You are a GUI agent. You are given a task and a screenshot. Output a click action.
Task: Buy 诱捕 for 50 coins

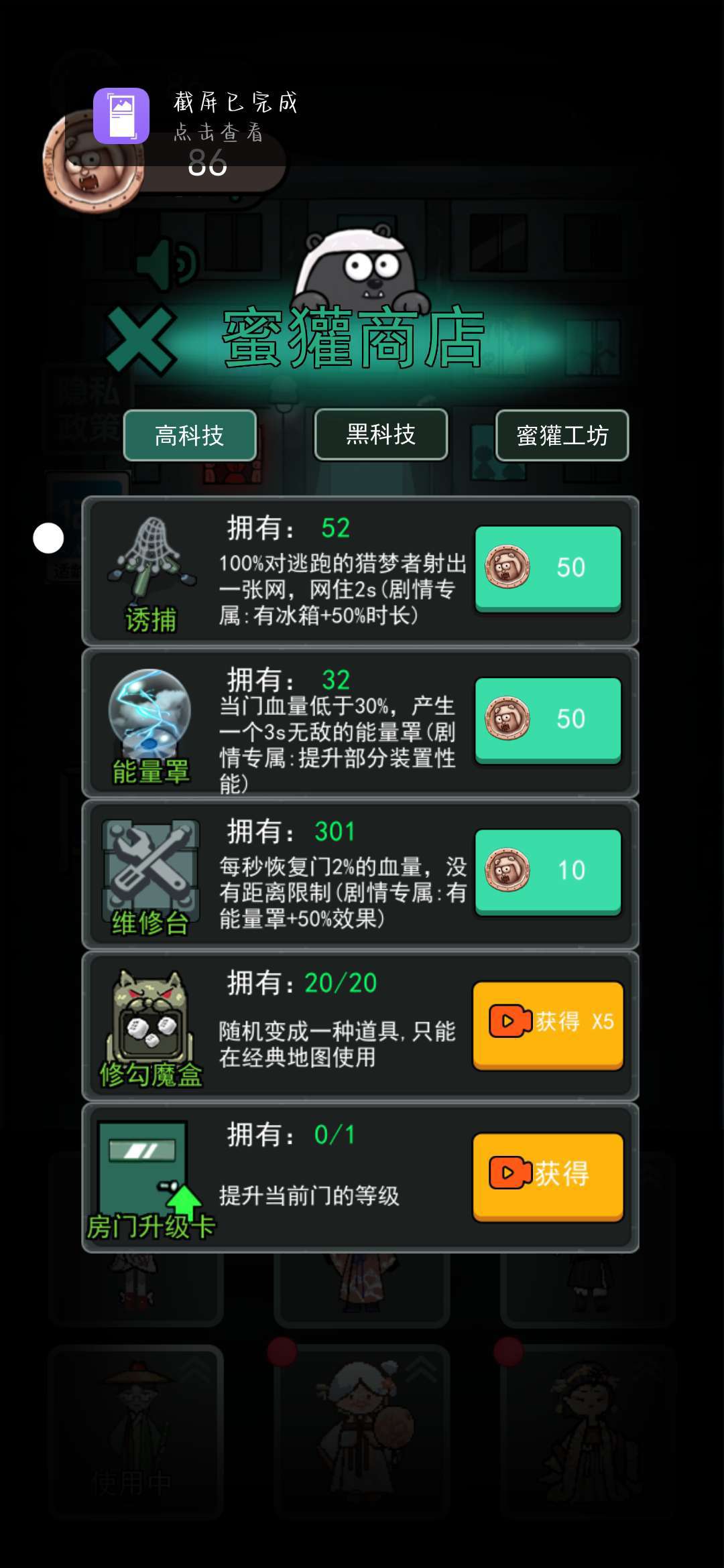(x=548, y=568)
